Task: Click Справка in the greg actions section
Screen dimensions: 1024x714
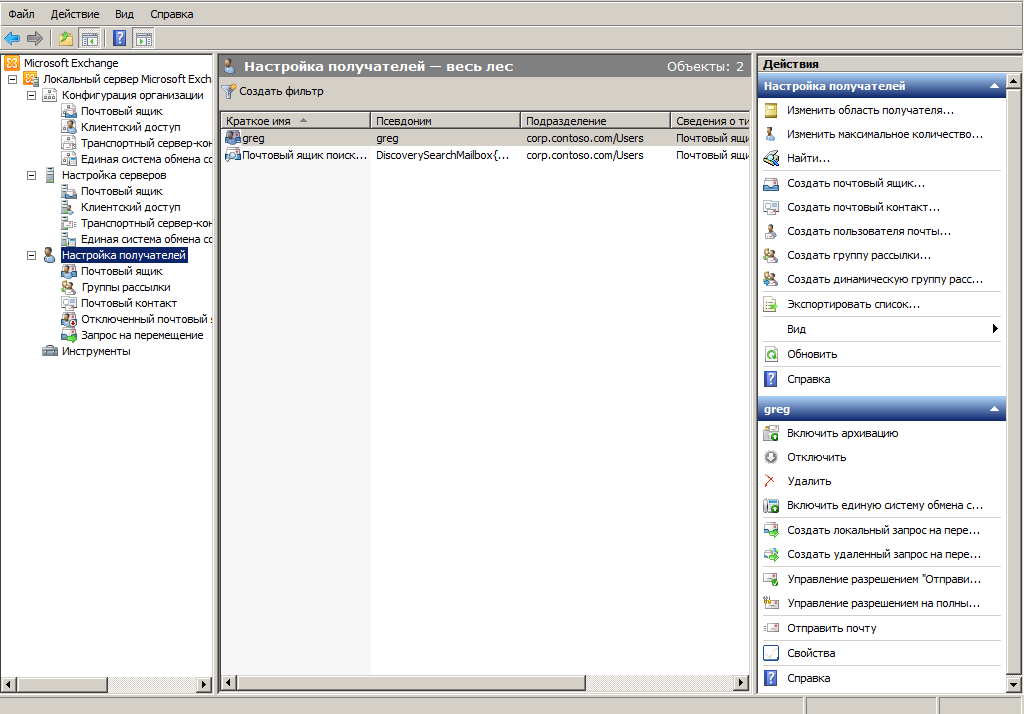Action: [x=808, y=678]
